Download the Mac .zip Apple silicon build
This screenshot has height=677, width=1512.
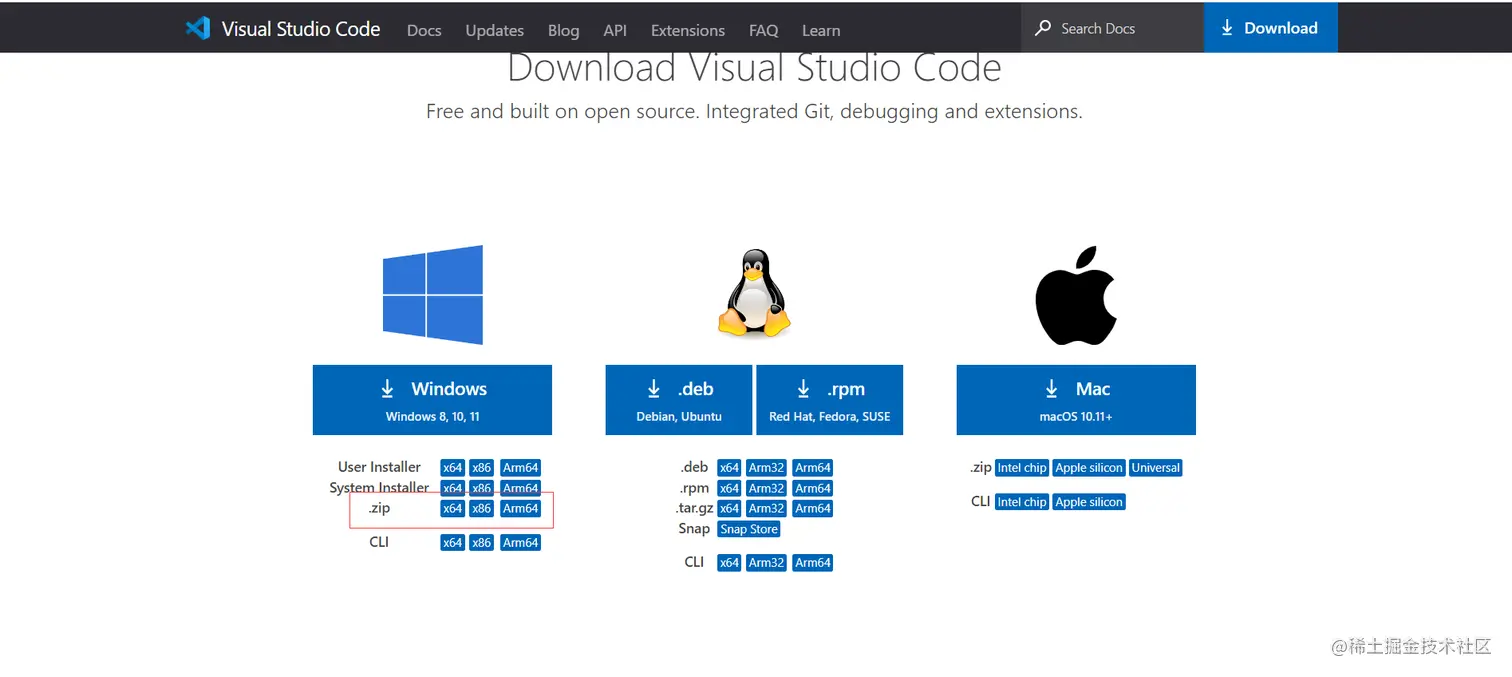[1089, 468]
